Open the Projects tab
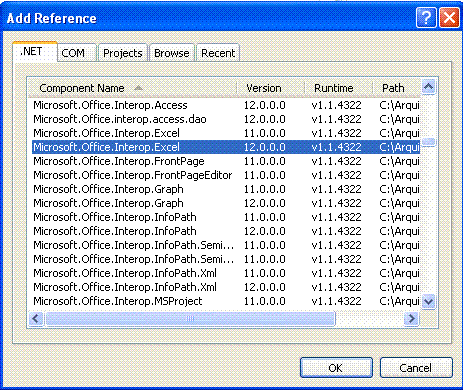463x390 pixels. [x=122, y=53]
